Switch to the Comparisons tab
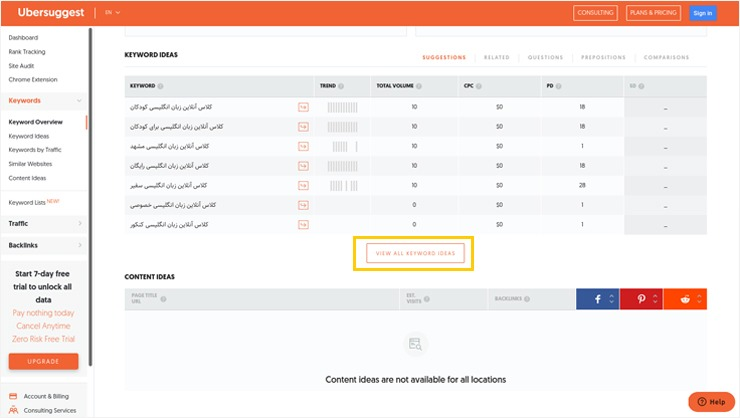 click(666, 58)
